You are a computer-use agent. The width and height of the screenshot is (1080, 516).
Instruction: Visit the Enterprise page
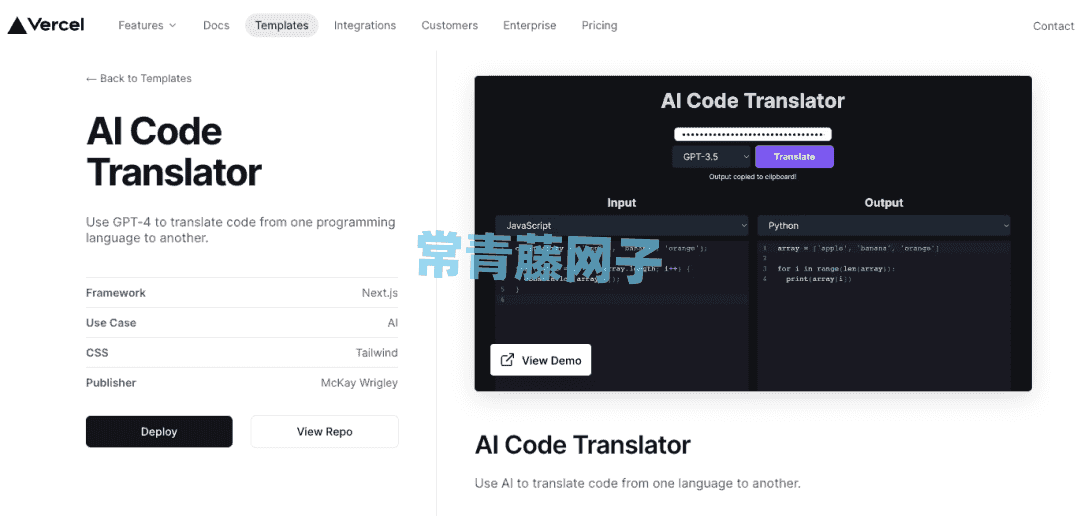[x=530, y=25]
